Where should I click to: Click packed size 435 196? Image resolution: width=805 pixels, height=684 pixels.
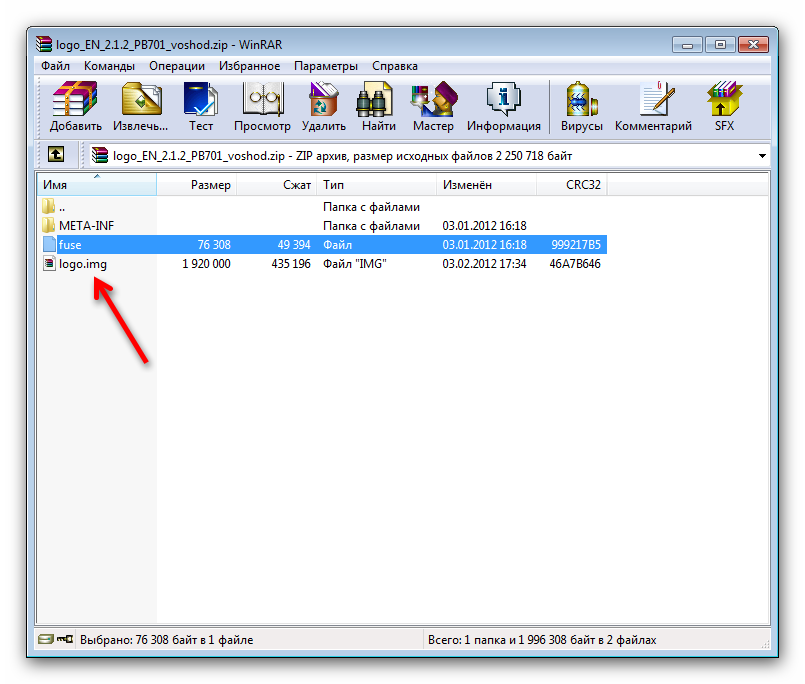[291, 264]
